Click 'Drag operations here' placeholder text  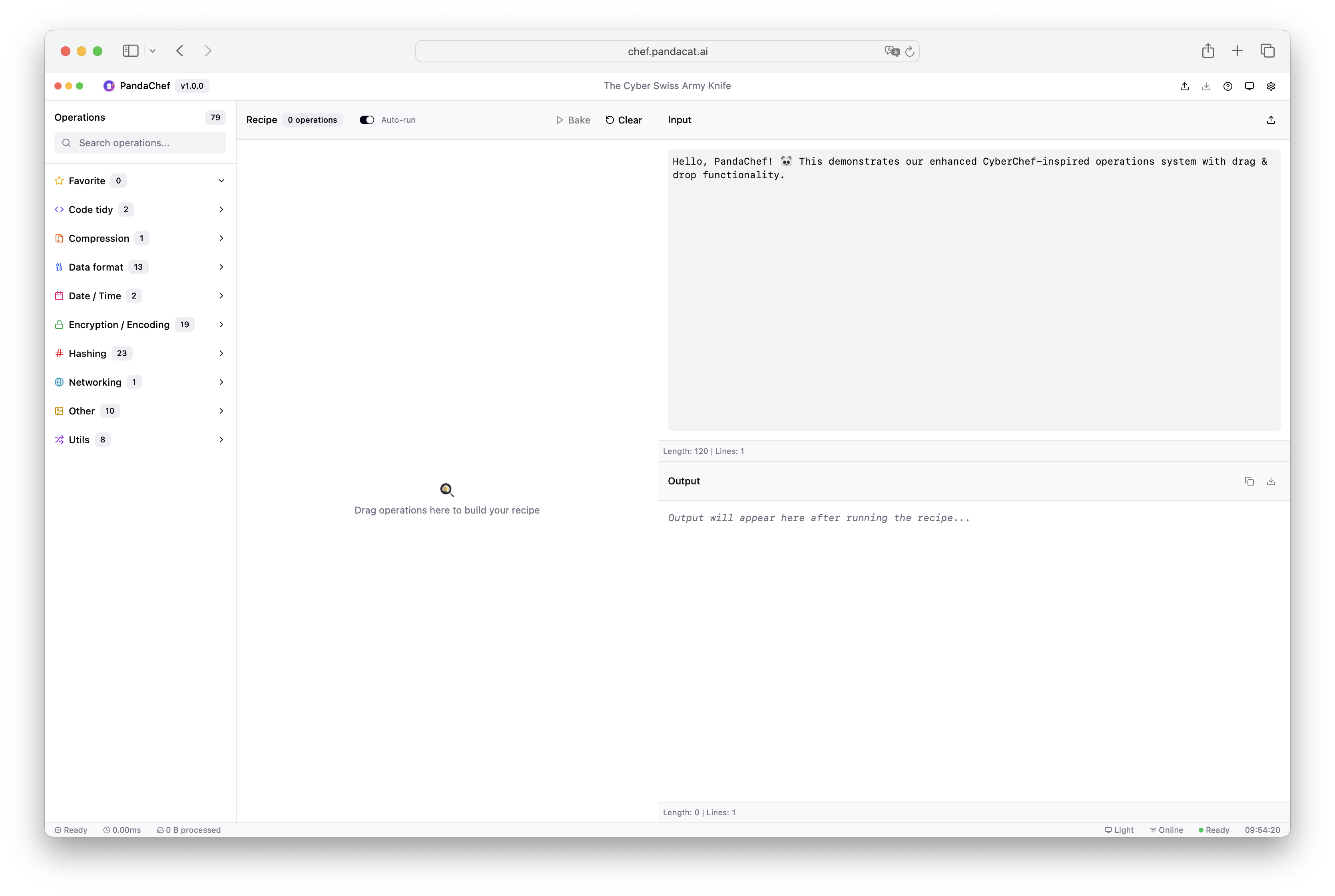(x=447, y=510)
